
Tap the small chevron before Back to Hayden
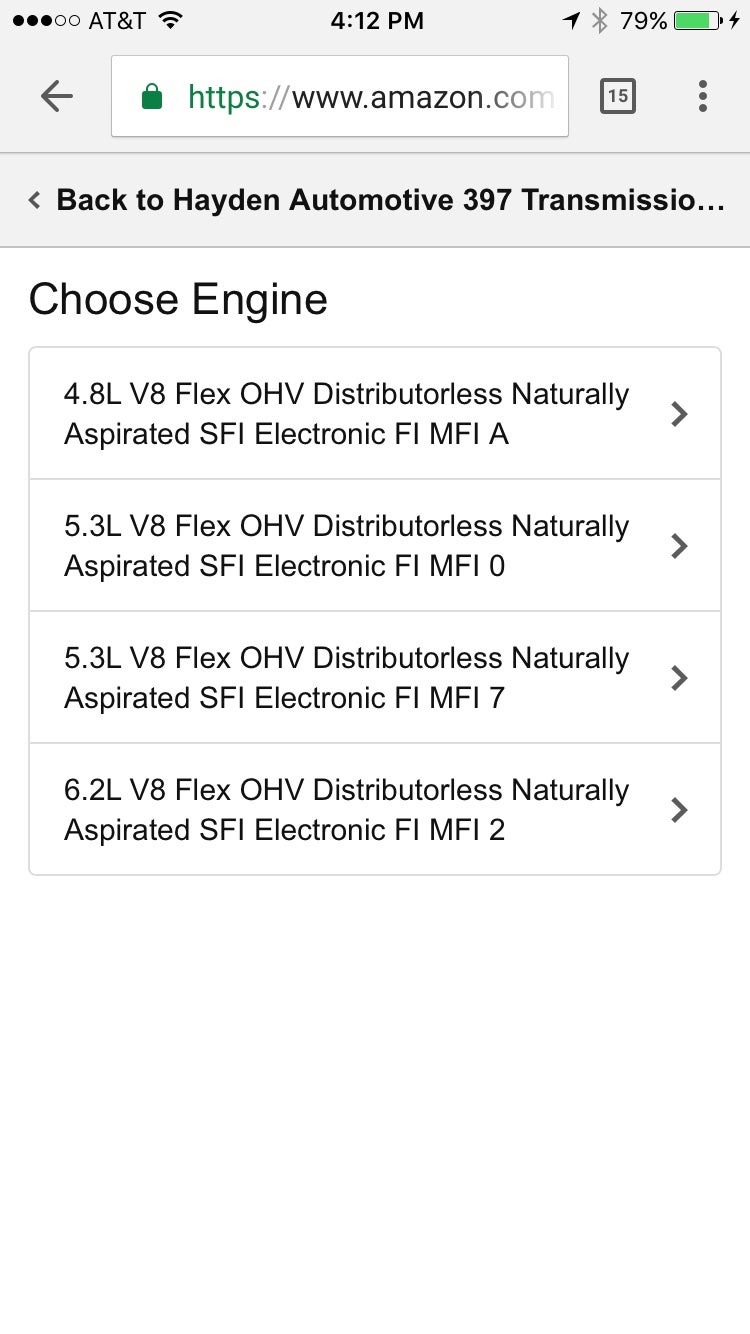click(35, 200)
